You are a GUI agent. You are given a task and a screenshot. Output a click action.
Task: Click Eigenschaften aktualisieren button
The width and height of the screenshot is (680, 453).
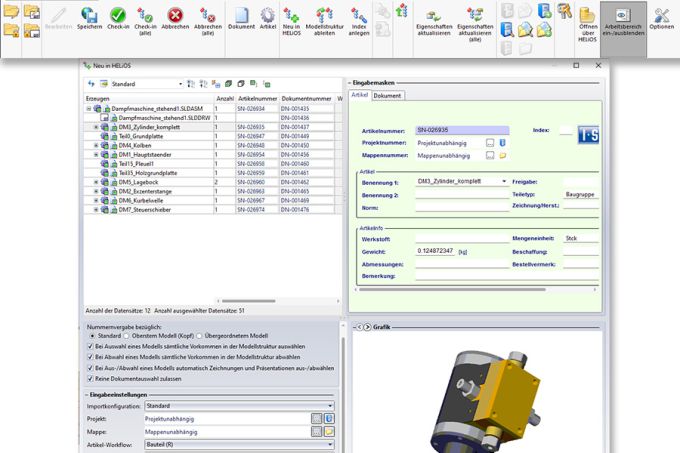tap(432, 16)
